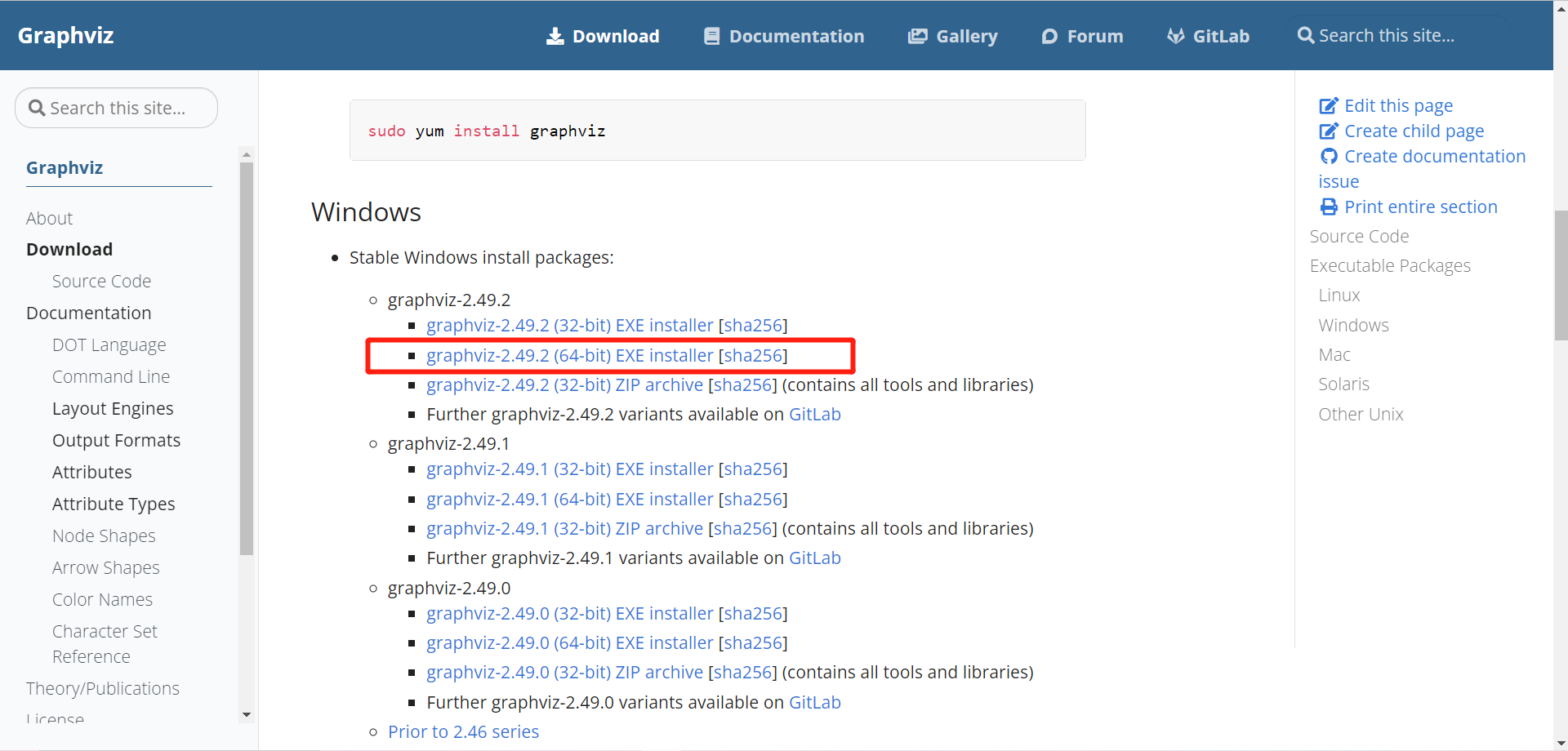Open the Documentation navbar item
1568x751 pixels.
coord(784,36)
